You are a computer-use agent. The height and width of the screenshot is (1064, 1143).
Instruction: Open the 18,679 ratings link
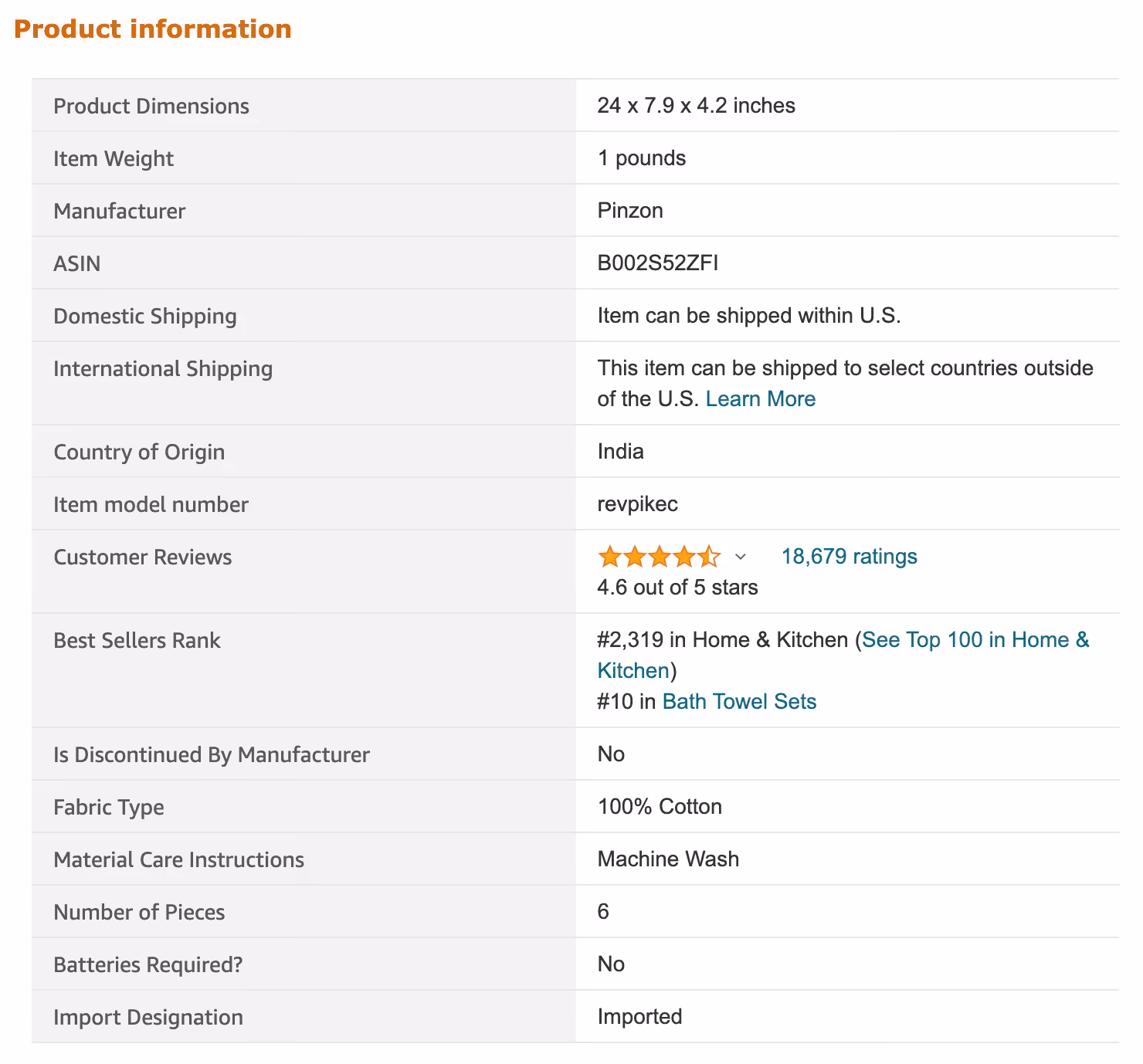849,557
